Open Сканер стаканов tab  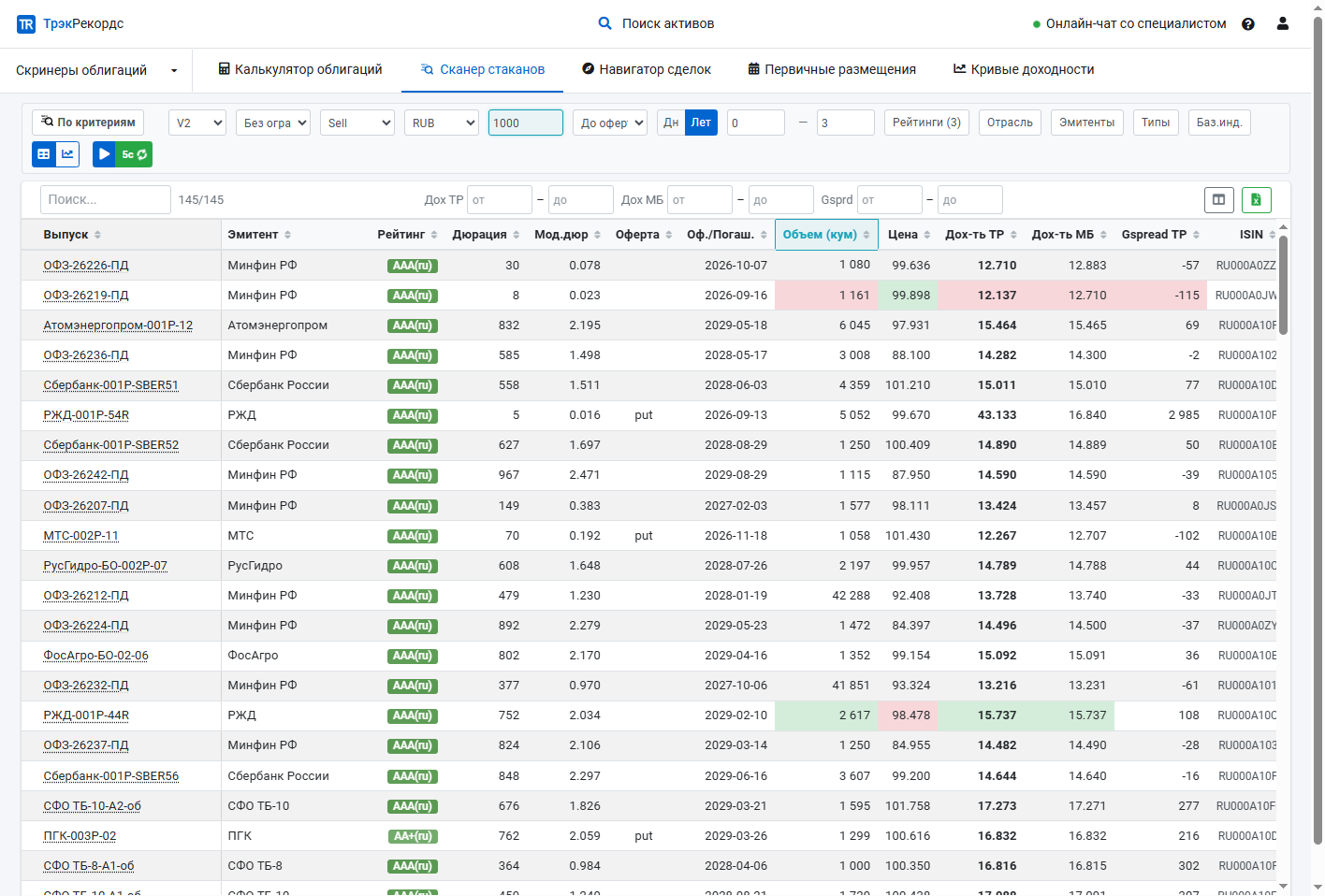pos(483,69)
